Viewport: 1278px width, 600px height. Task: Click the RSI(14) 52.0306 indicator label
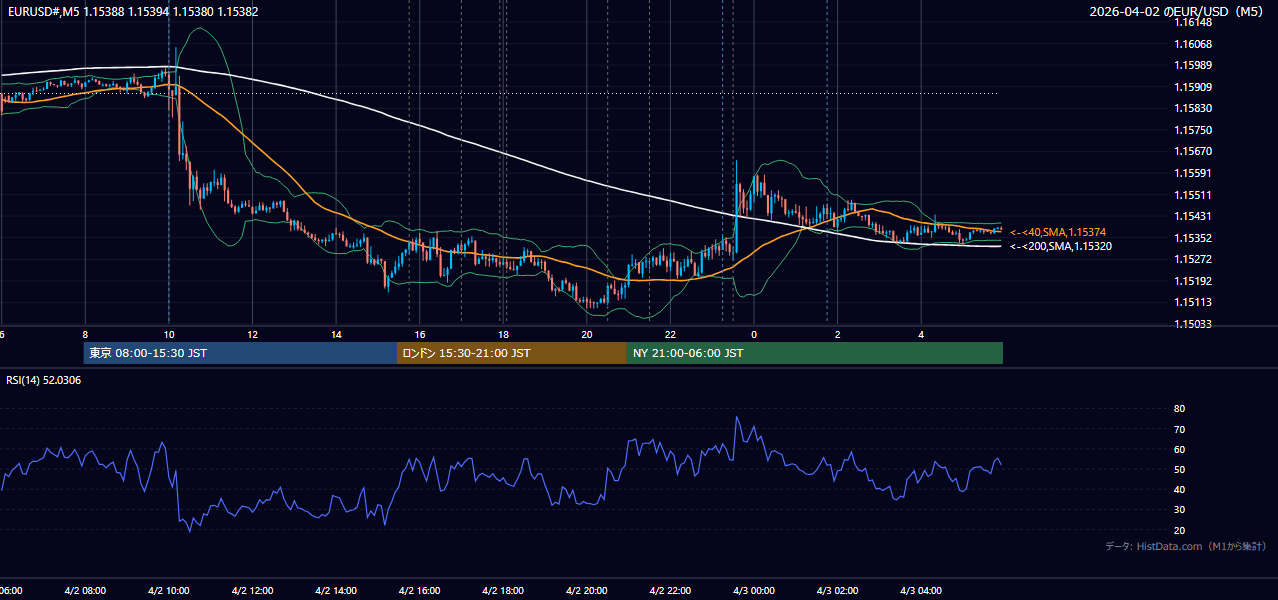tap(44, 380)
